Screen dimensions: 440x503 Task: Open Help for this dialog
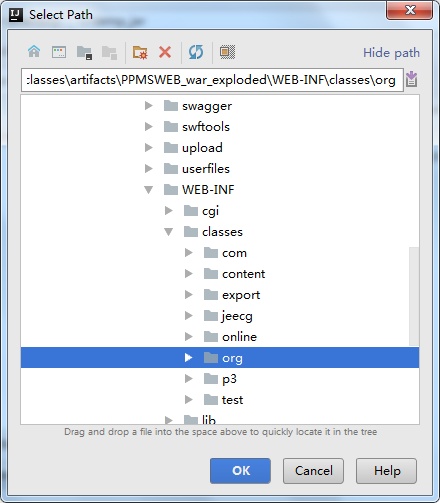(x=386, y=471)
